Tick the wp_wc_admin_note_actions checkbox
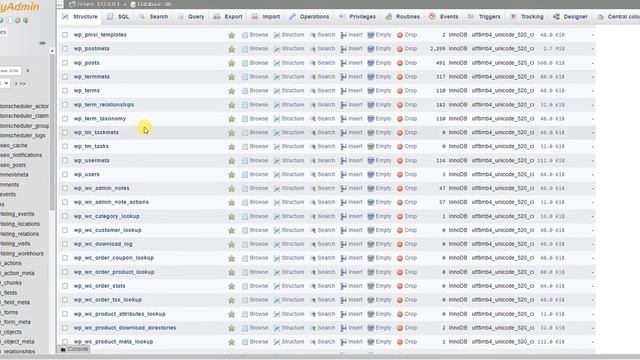The height and width of the screenshot is (360, 640). pyautogui.click(x=65, y=202)
